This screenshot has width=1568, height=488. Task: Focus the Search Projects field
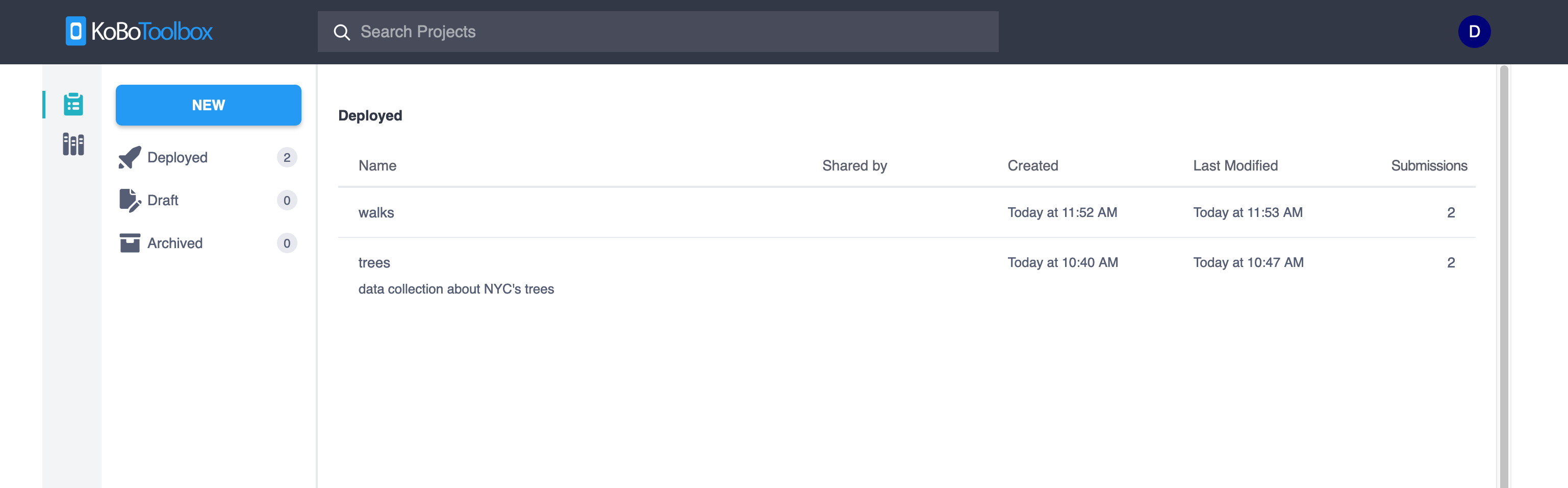(670, 32)
